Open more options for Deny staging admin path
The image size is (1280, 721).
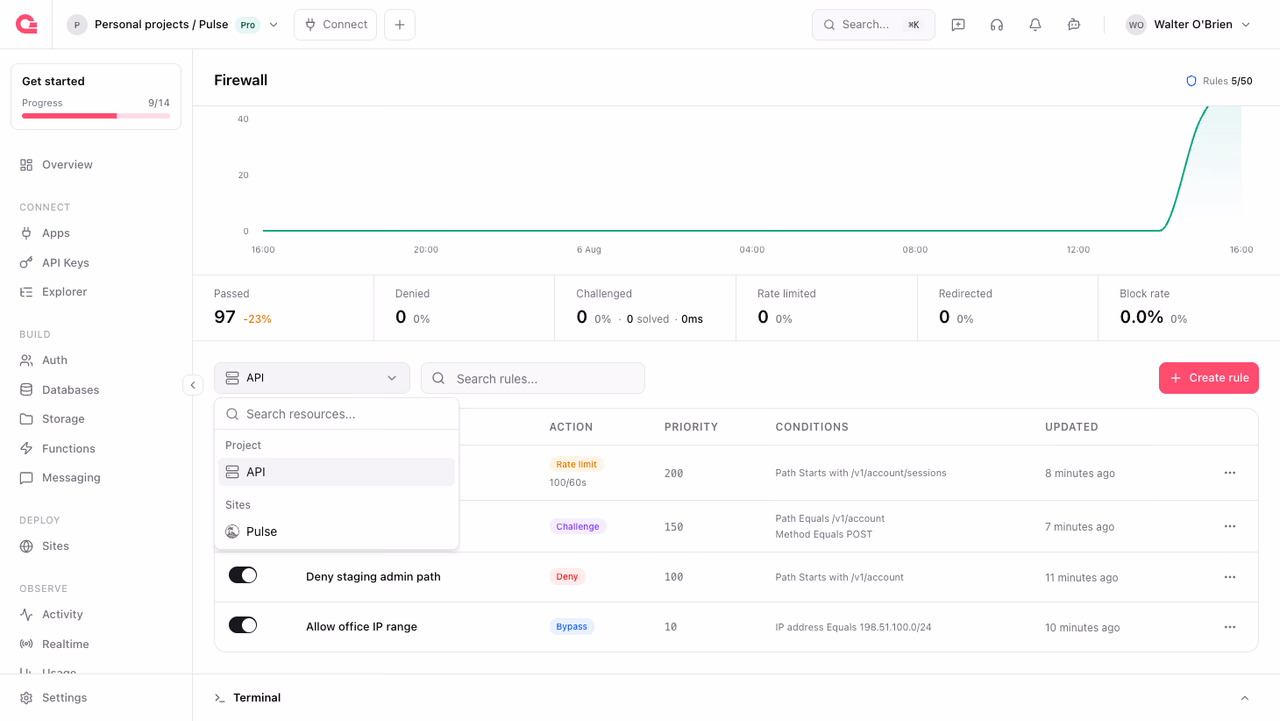coord(1230,577)
